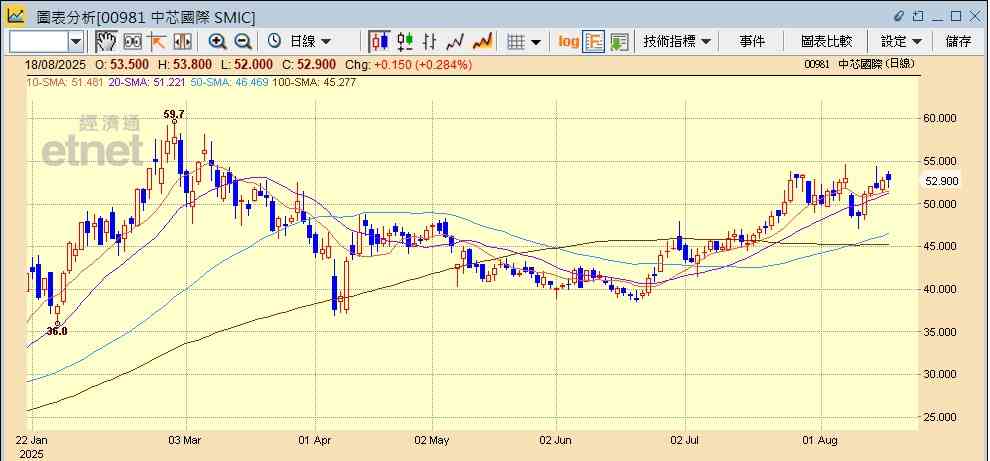This screenshot has height=461, width=990.
Task: Click the chart analysis title bar icon
Action: 15,16
